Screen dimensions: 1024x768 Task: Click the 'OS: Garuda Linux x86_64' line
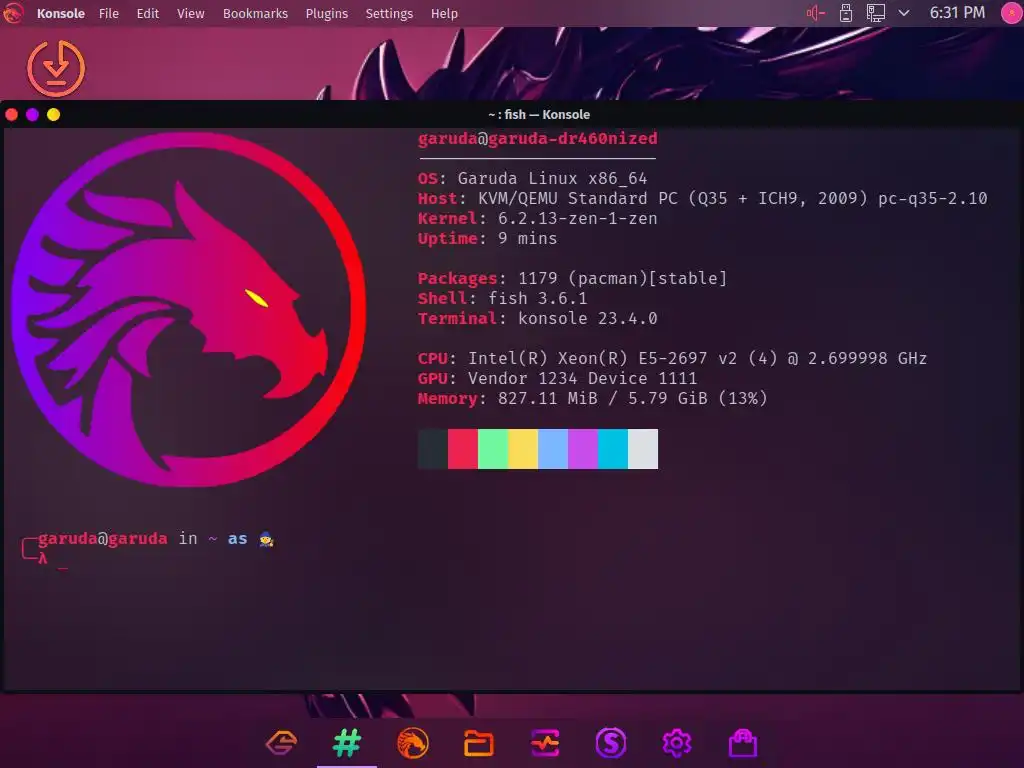click(x=532, y=178)
